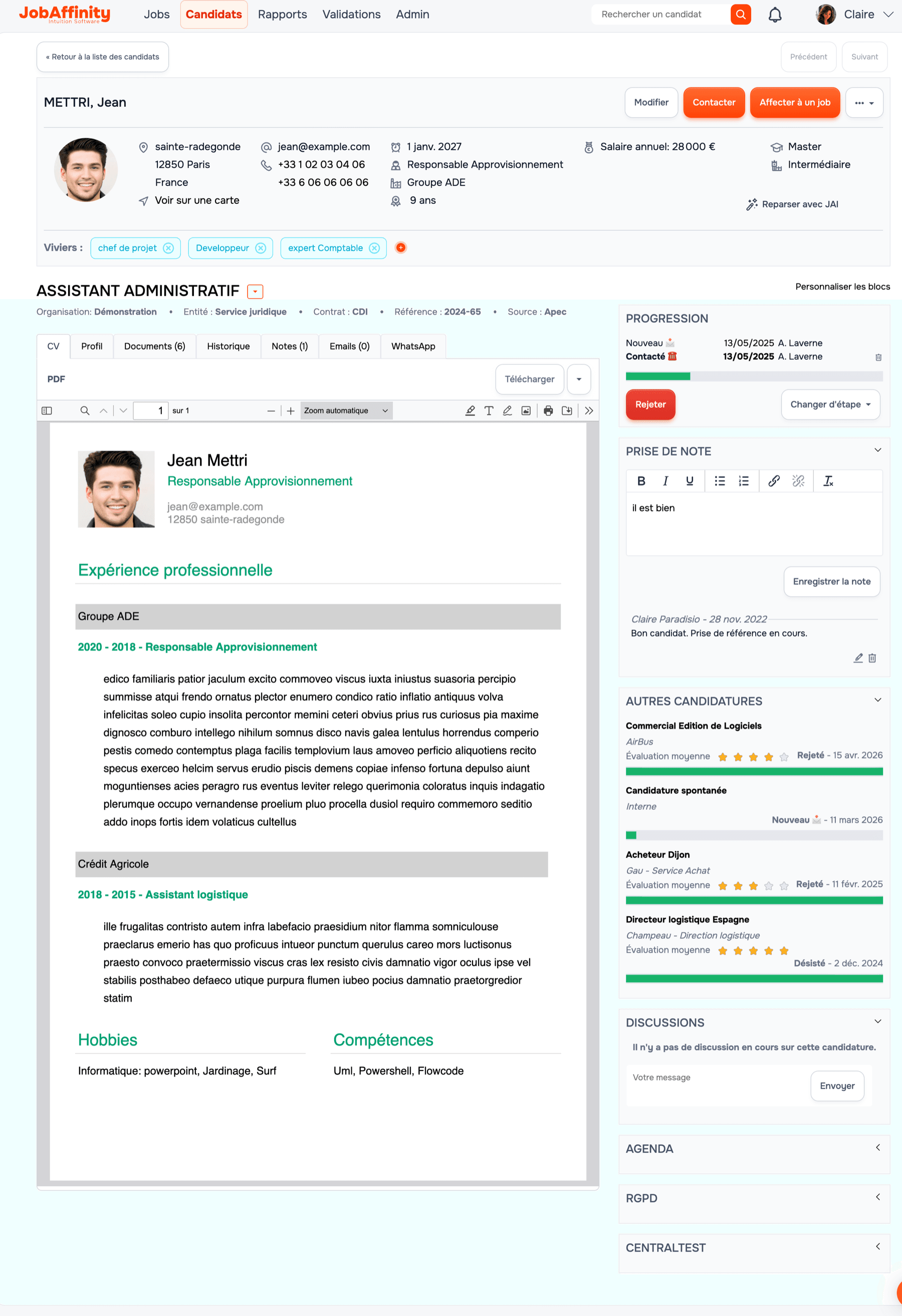Expand the Agenda block

point(877,1147)
